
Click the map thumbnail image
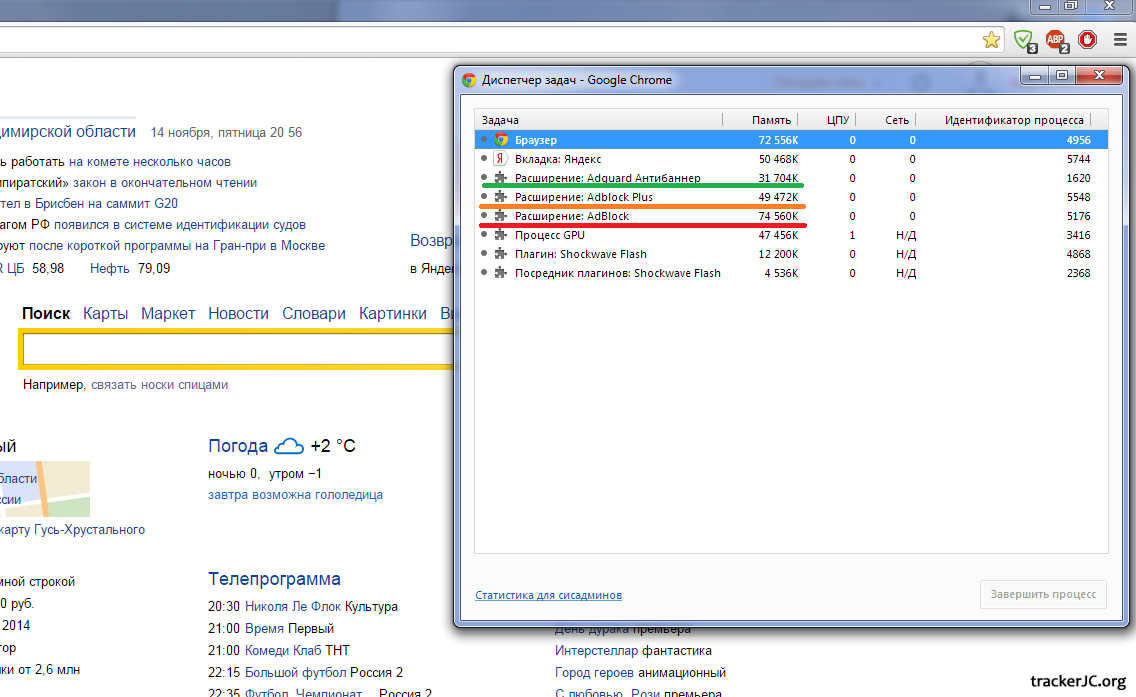45,488
